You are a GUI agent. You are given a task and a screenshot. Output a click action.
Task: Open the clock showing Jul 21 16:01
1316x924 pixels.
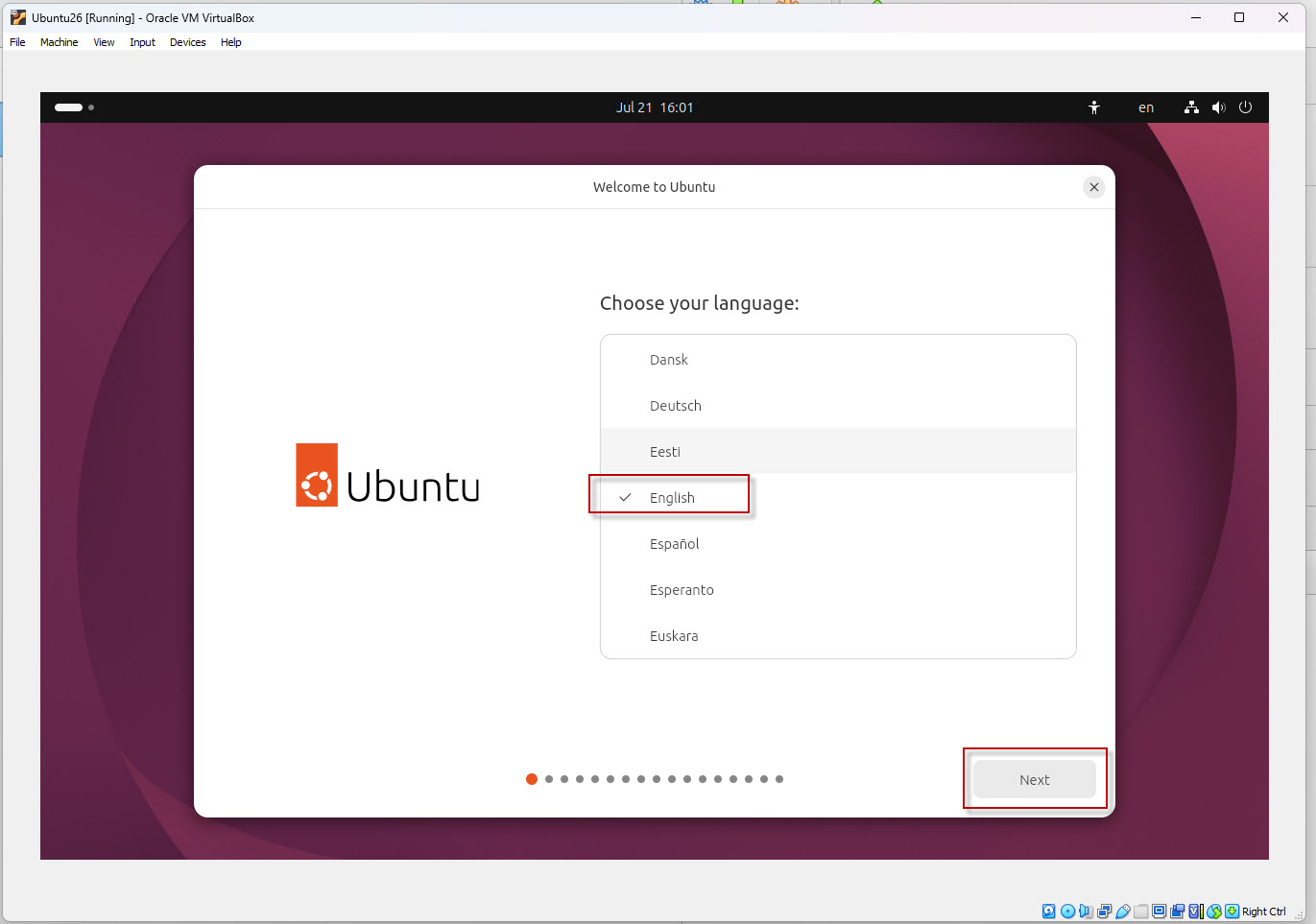point(655,107)
